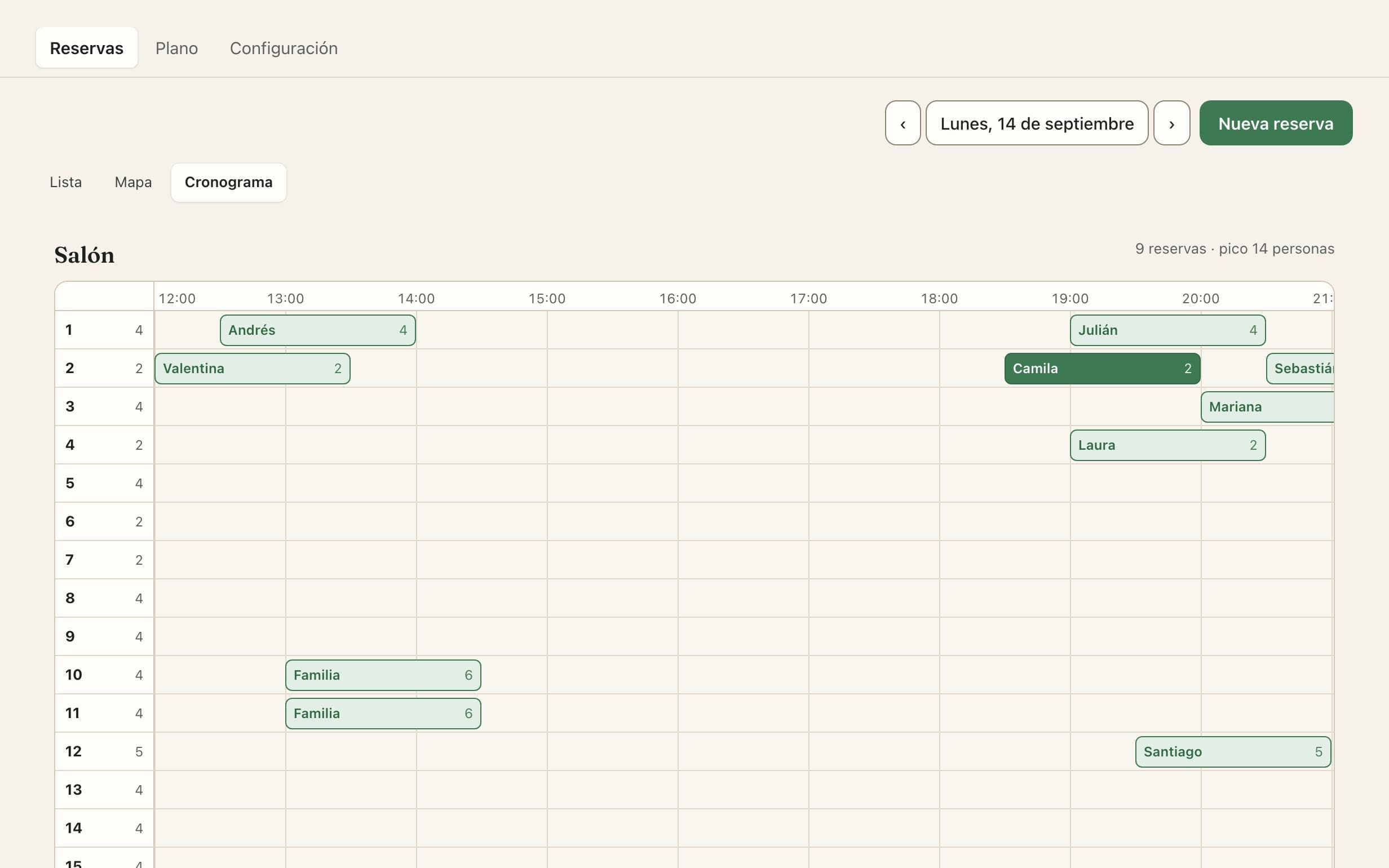
Task: Open Mariana reservation on table 3
Action: tap(1267, 407)
